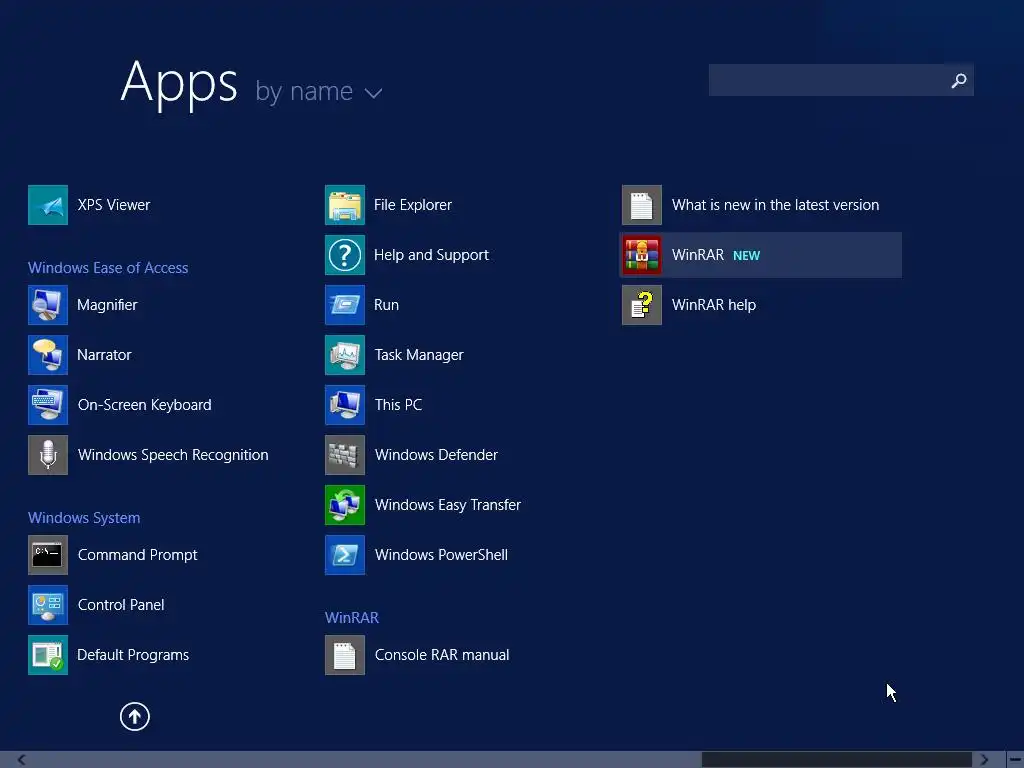The width and height of the screenshot is (1024, 768).
Task: Click the 'Windows System' group header
Action: click(84, 518)
